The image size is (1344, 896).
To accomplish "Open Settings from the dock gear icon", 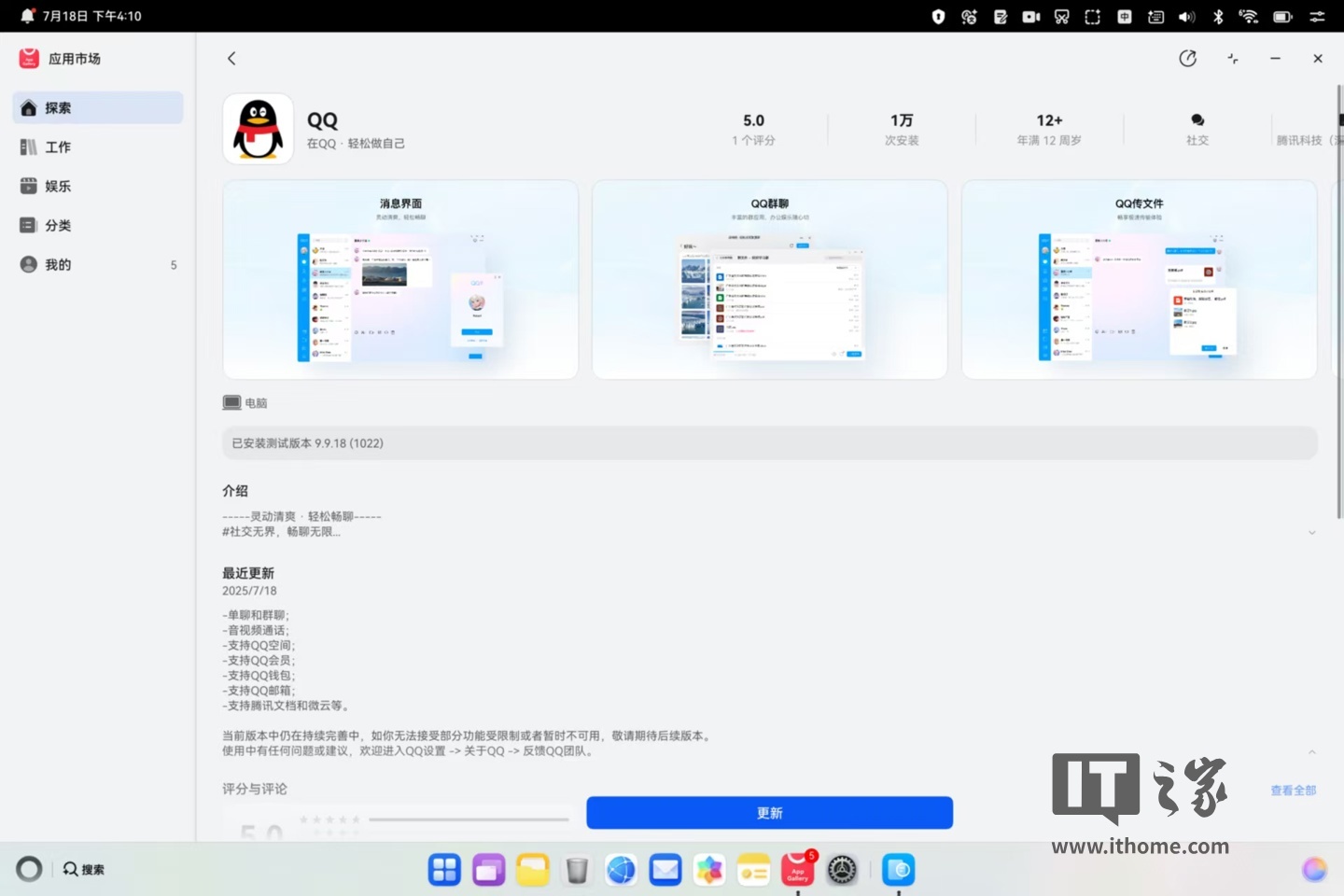I will [841, 869].
